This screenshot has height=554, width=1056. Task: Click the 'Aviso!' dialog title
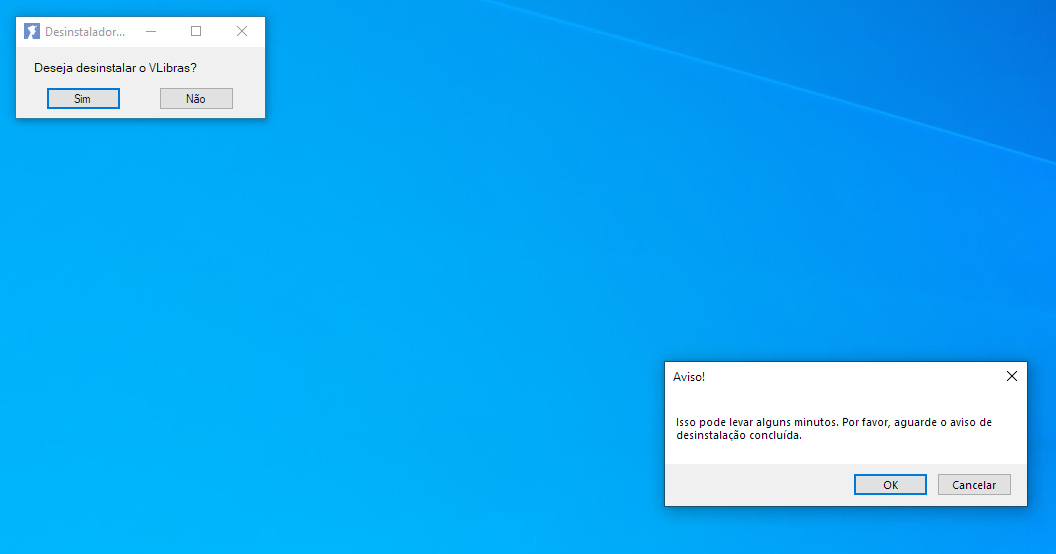click(x=689, y=377)
